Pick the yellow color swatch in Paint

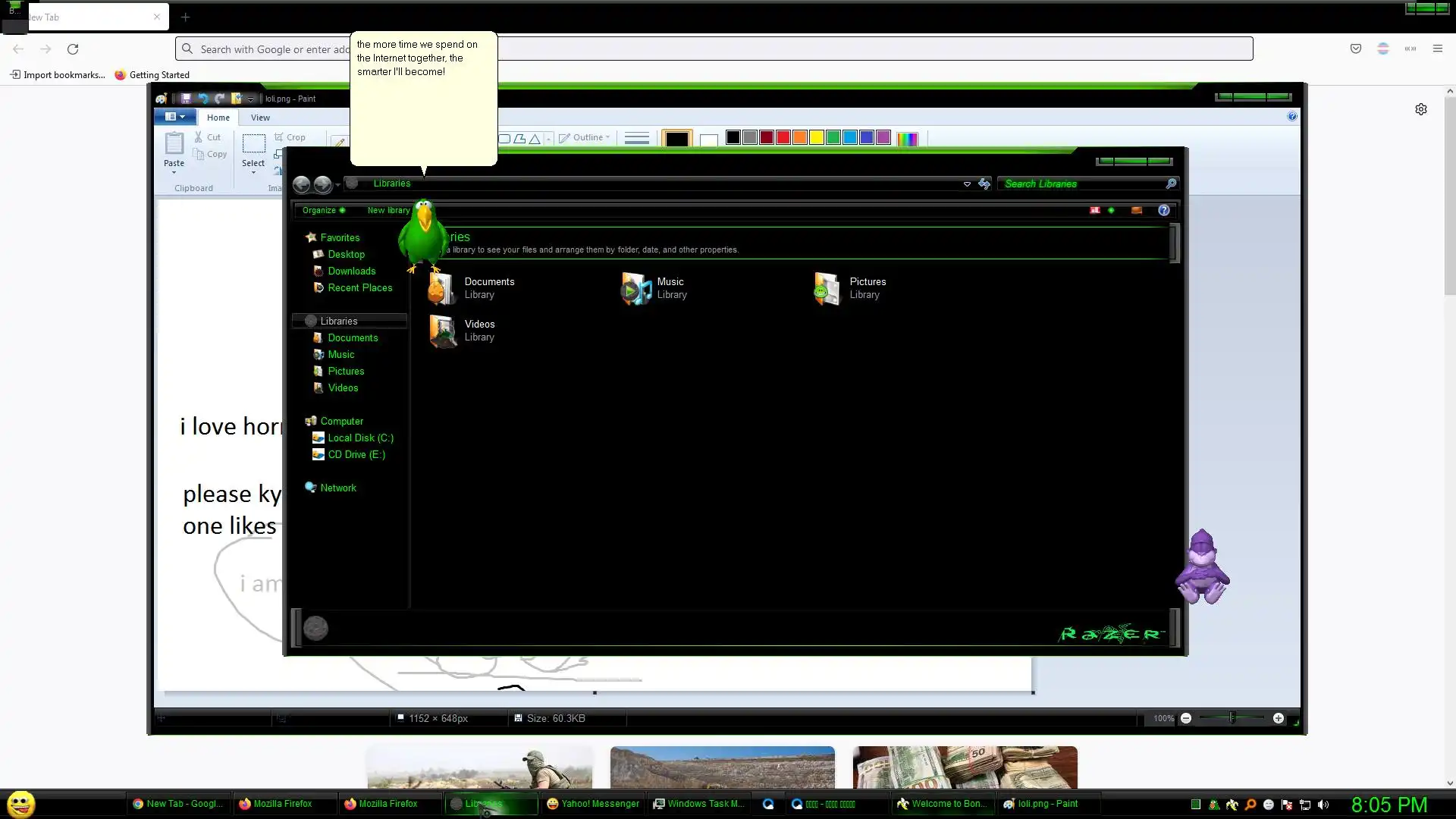click(x=816, y=137)
